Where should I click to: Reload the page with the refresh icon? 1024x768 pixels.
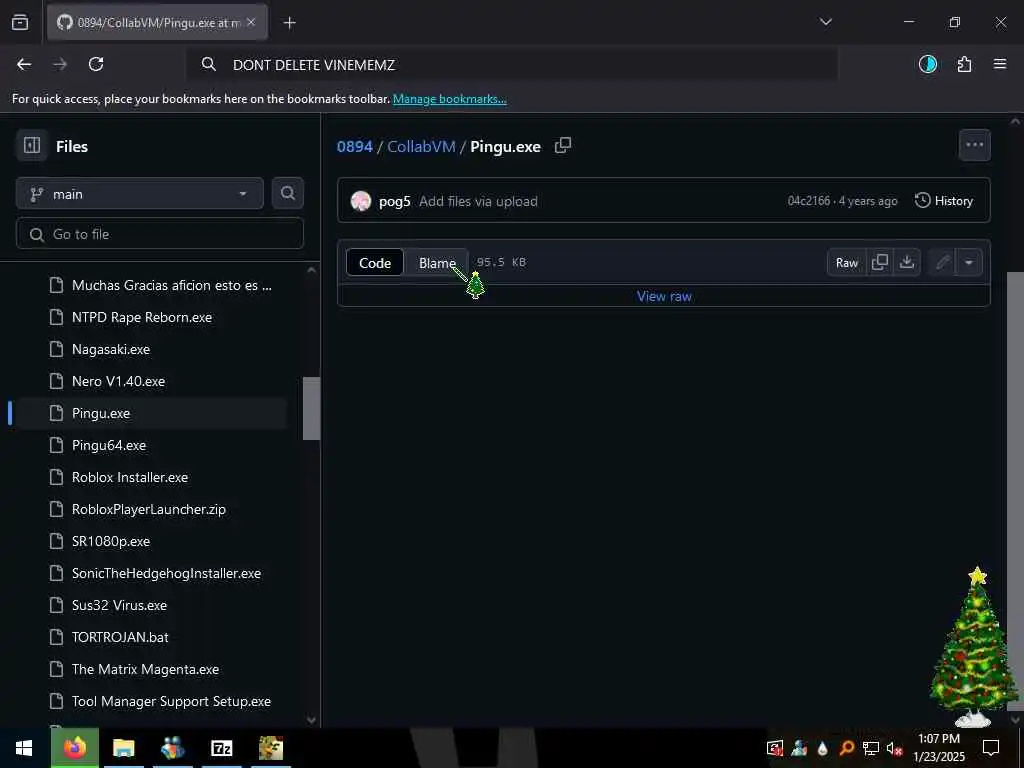96,64
